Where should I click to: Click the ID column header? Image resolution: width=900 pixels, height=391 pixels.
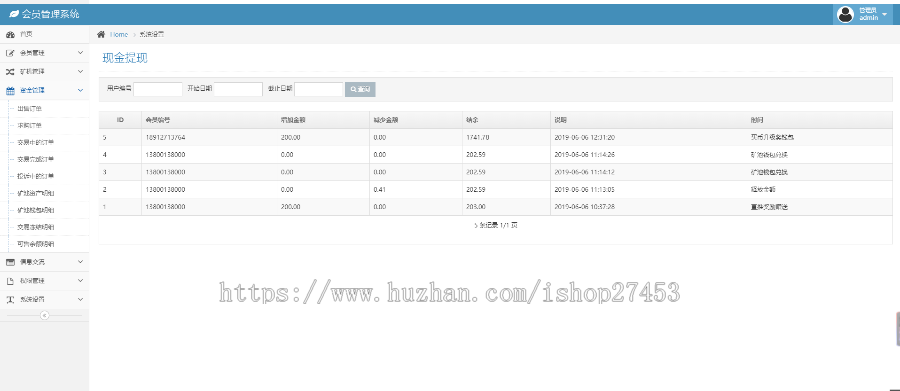(x=121, y=120)
